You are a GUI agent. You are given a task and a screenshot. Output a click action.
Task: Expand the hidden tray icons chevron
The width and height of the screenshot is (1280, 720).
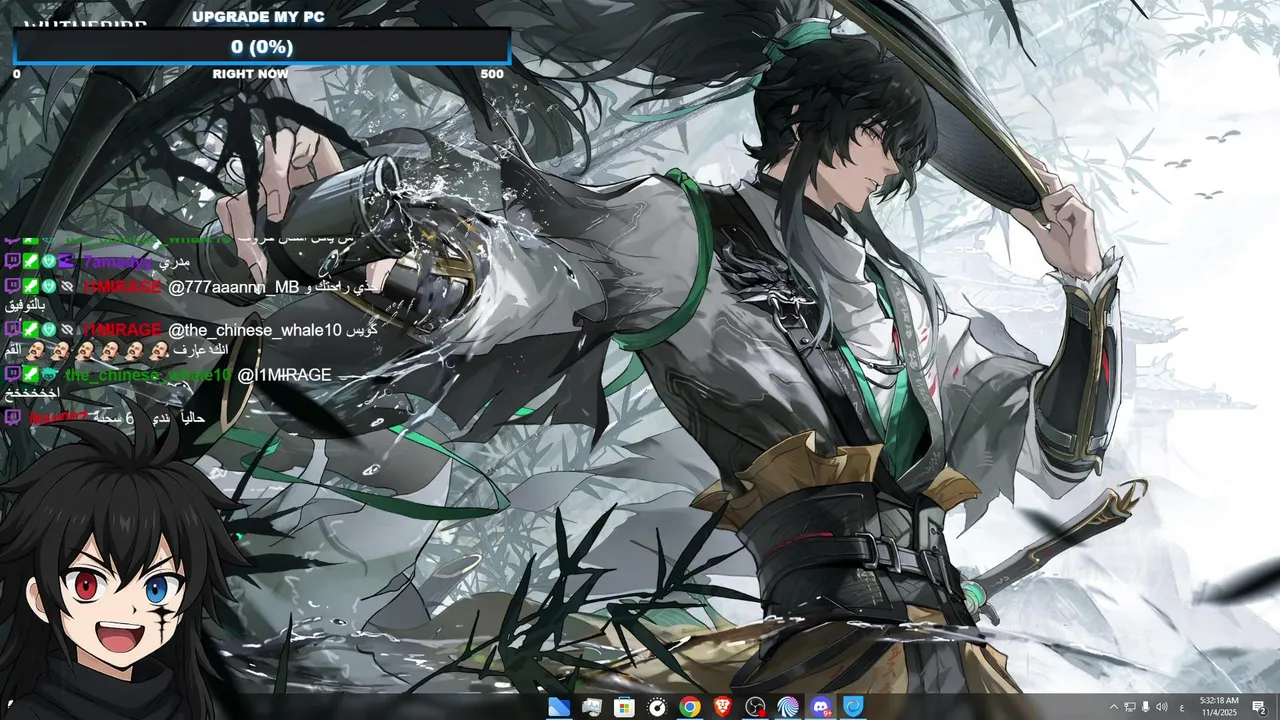(1113, 707)
